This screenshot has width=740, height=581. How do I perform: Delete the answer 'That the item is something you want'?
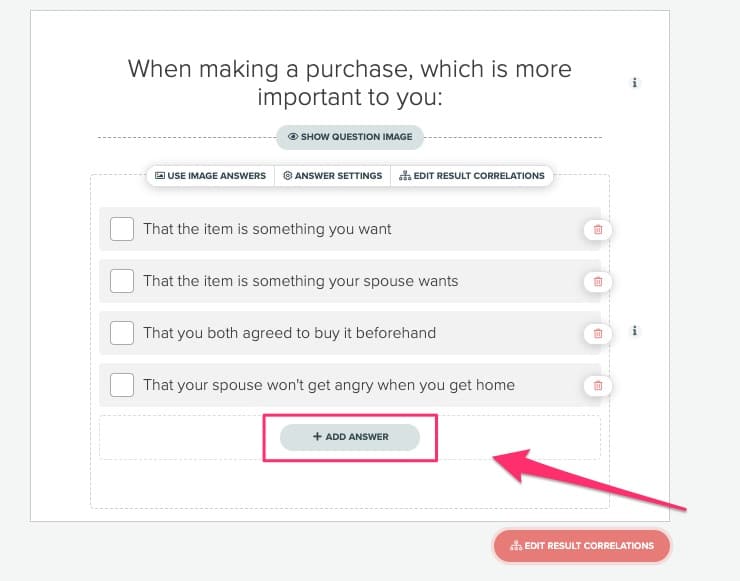coord(598,230)
